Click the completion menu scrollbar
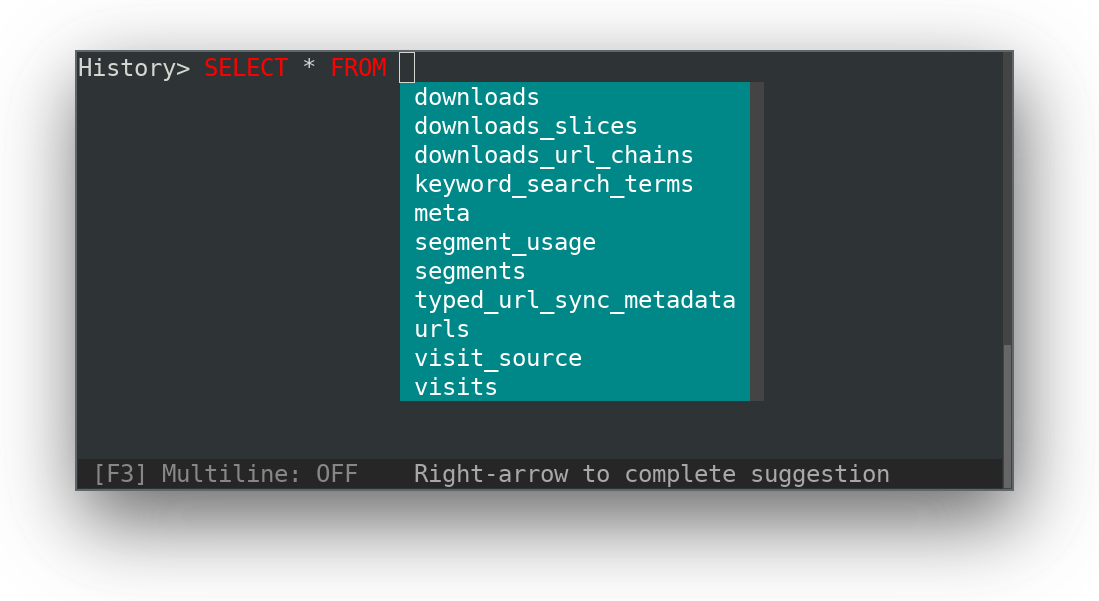The image size is (1099, 601). click(757, 242)
